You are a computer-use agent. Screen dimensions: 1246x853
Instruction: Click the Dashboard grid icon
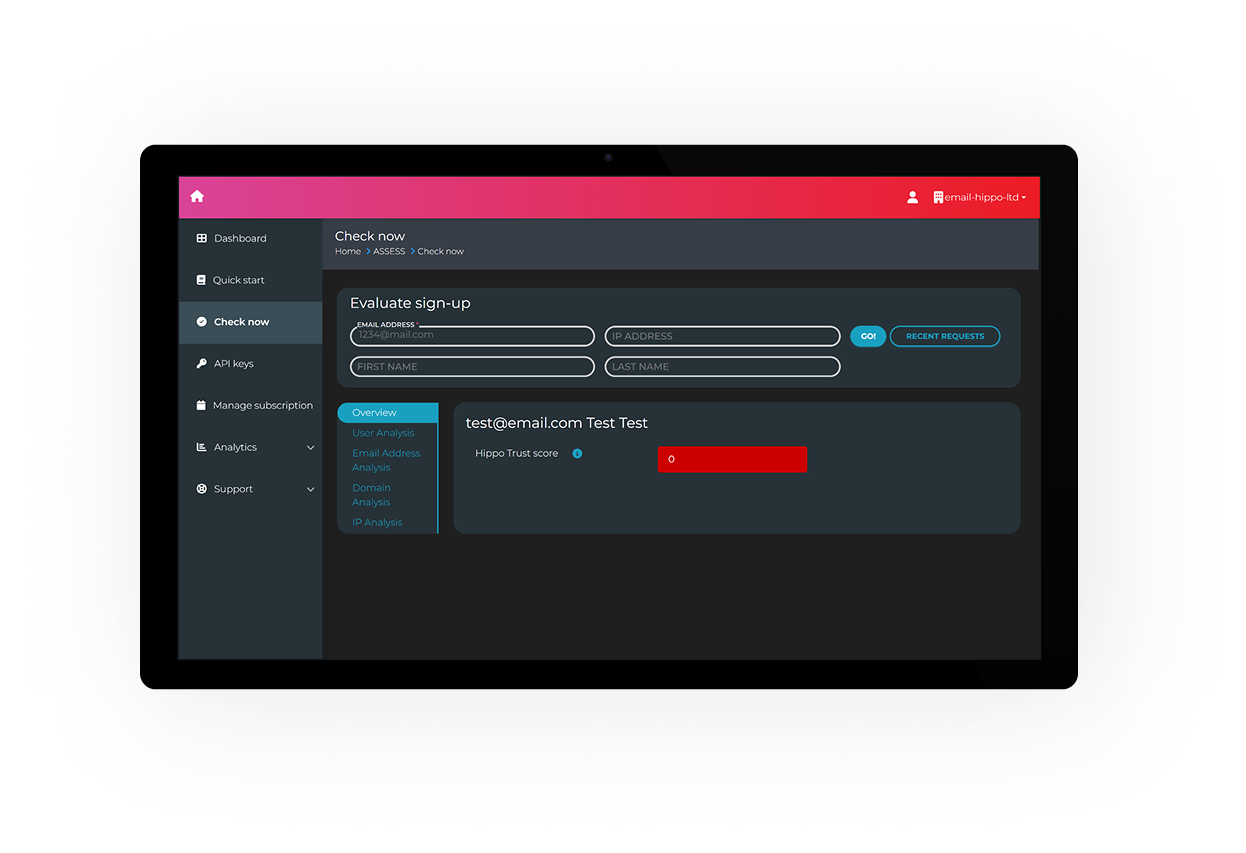tap(201, 238)
